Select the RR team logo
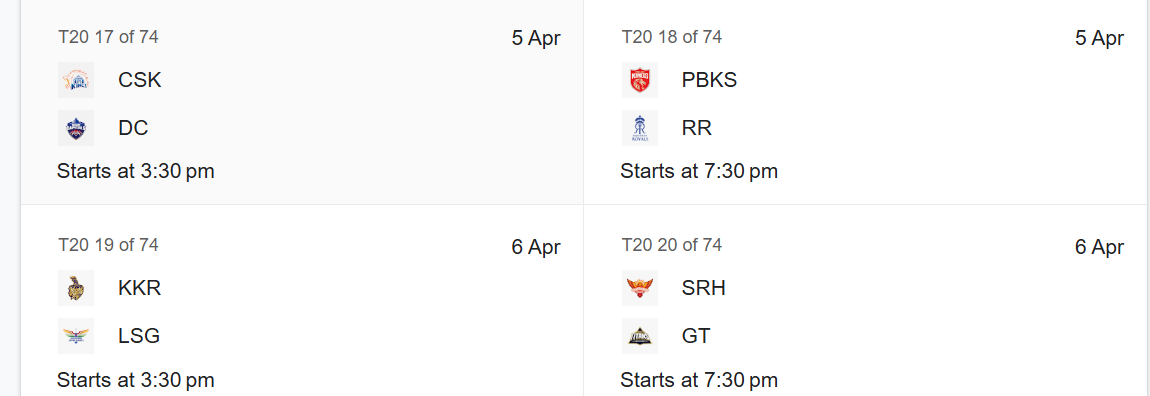This screenshot has height=396, width=1150. click(640, 128)
